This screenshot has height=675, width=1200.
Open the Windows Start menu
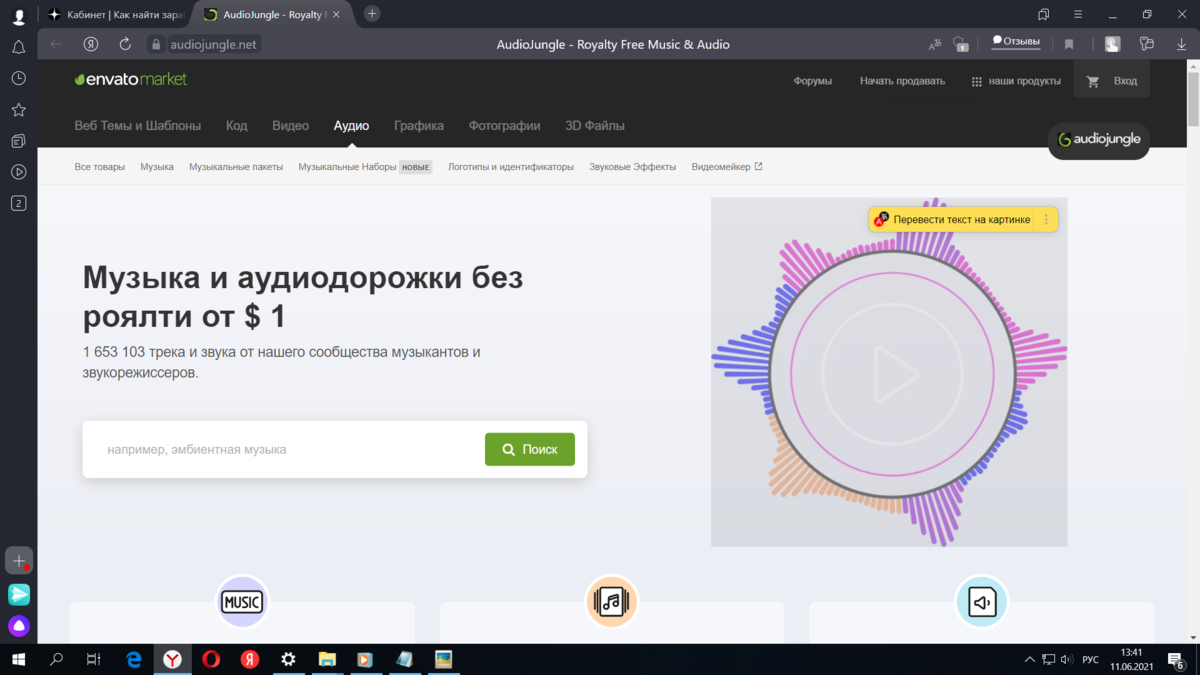tap(18, 659)
